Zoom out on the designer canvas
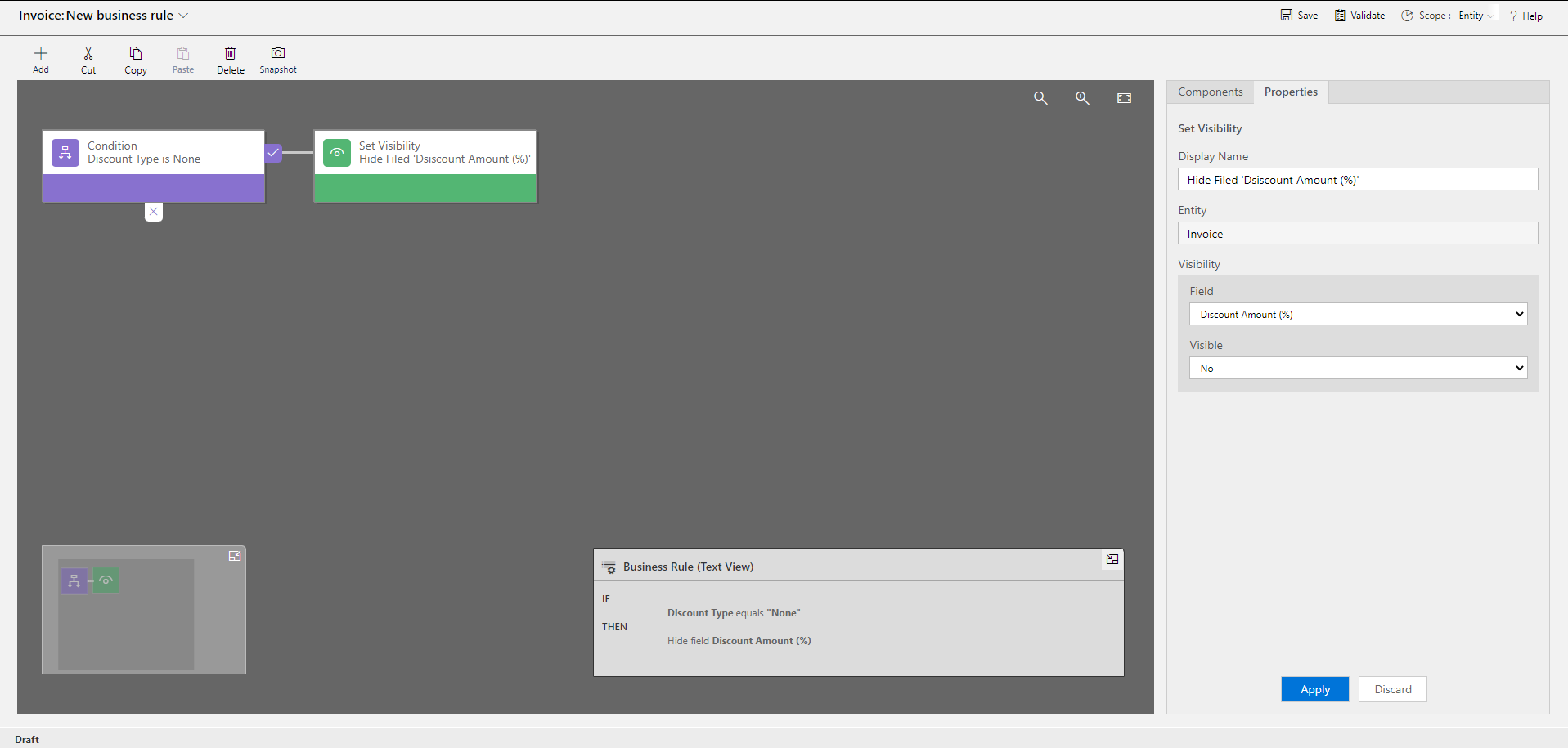 (1040, 97)
